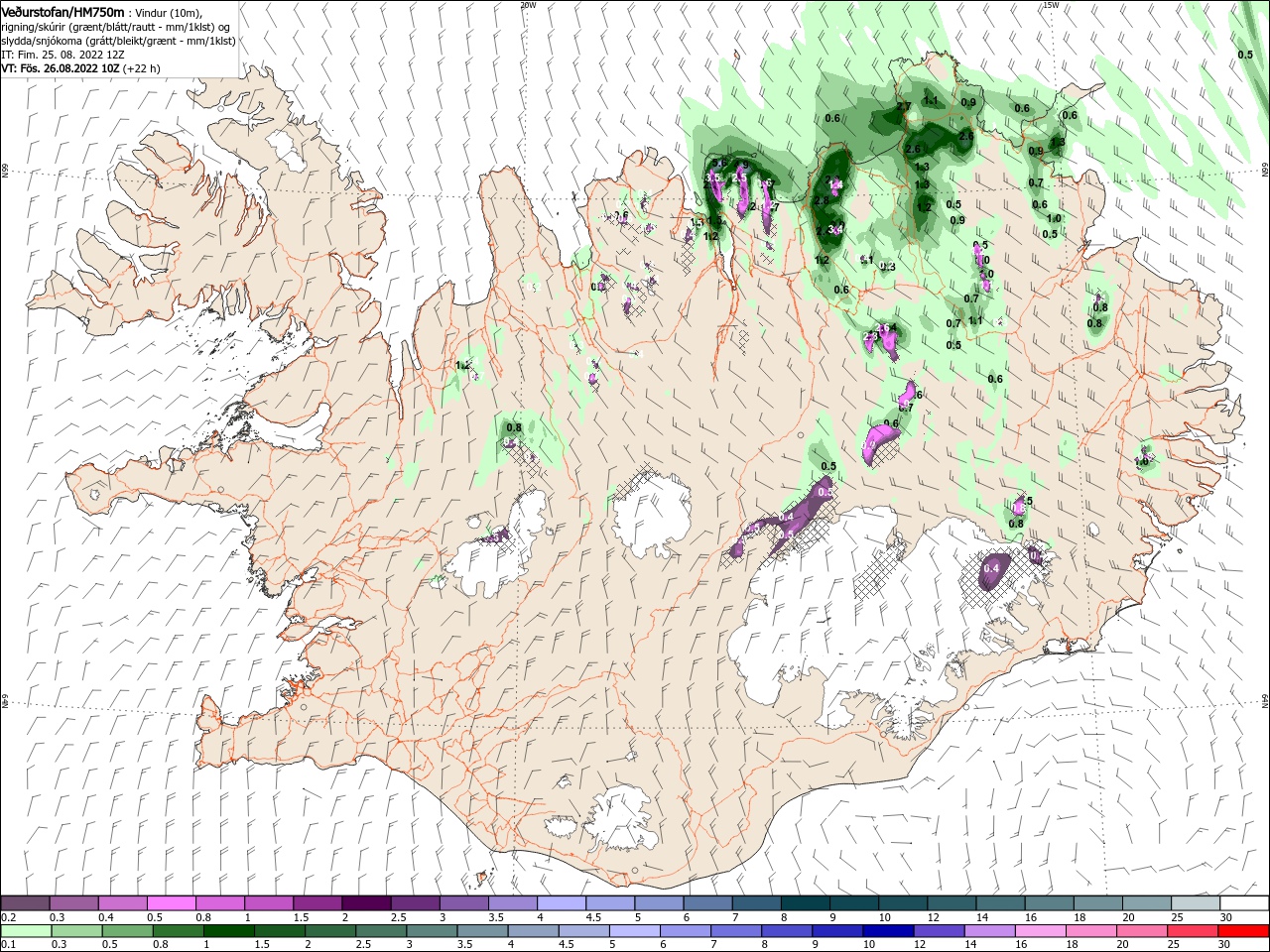
Task: Pick the rain-scale swatch starting at 0.5
Action: click(127, 931)
